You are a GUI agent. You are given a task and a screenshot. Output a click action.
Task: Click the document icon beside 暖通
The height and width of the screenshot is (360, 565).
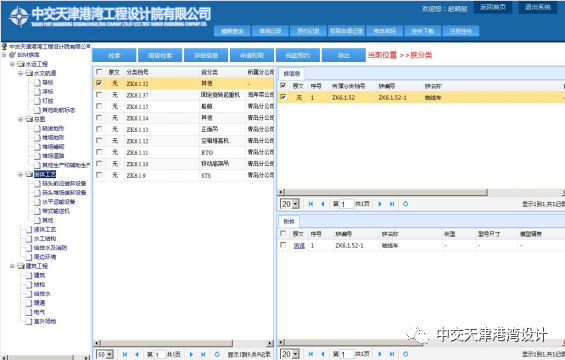point(29,303)
